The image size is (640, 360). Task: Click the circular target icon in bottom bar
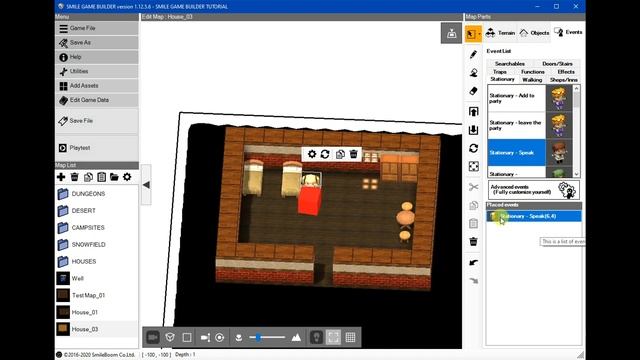(220, 337)
